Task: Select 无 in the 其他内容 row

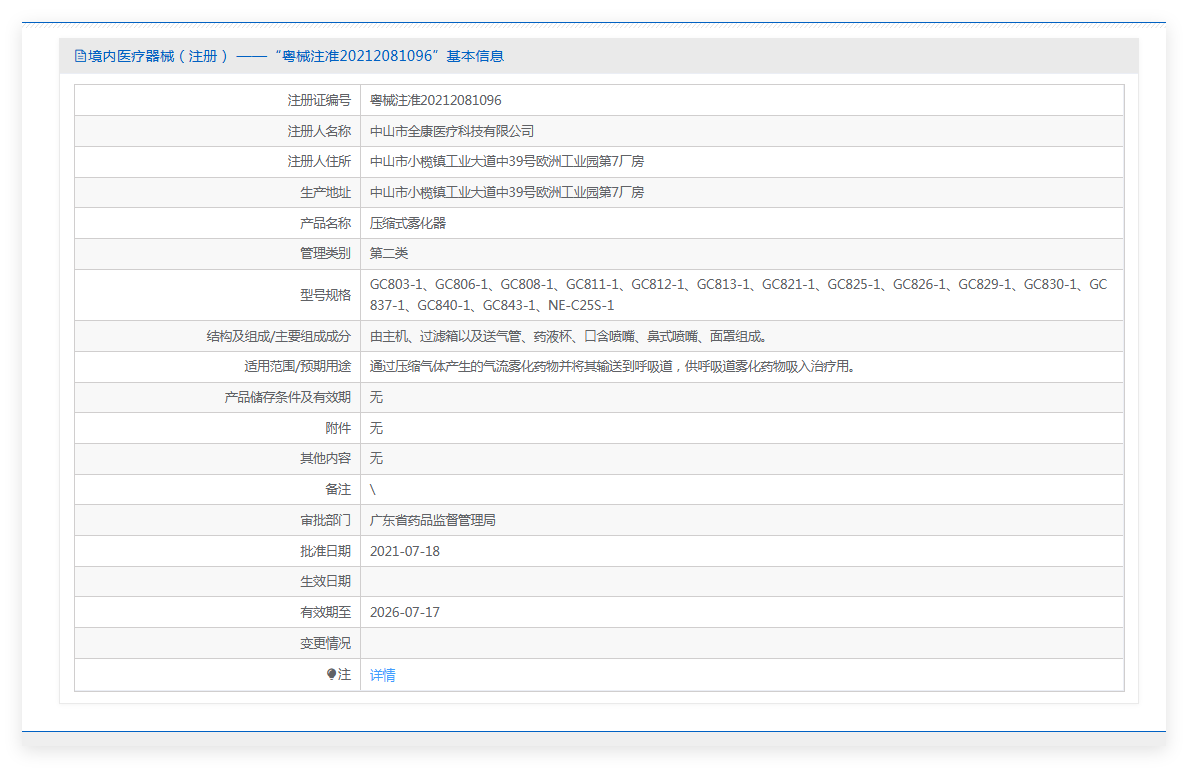Action: tap(376, 459)
